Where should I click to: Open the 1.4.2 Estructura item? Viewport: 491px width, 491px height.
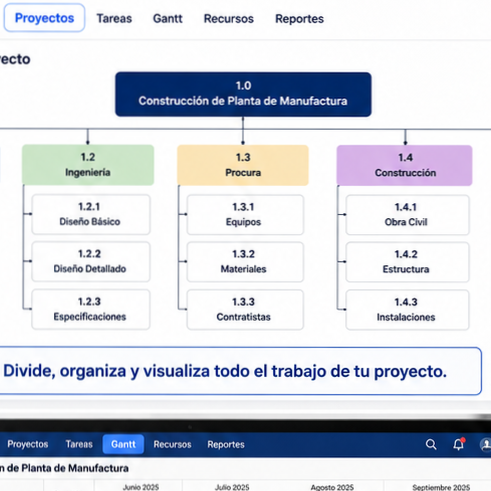tap(407, 262)
